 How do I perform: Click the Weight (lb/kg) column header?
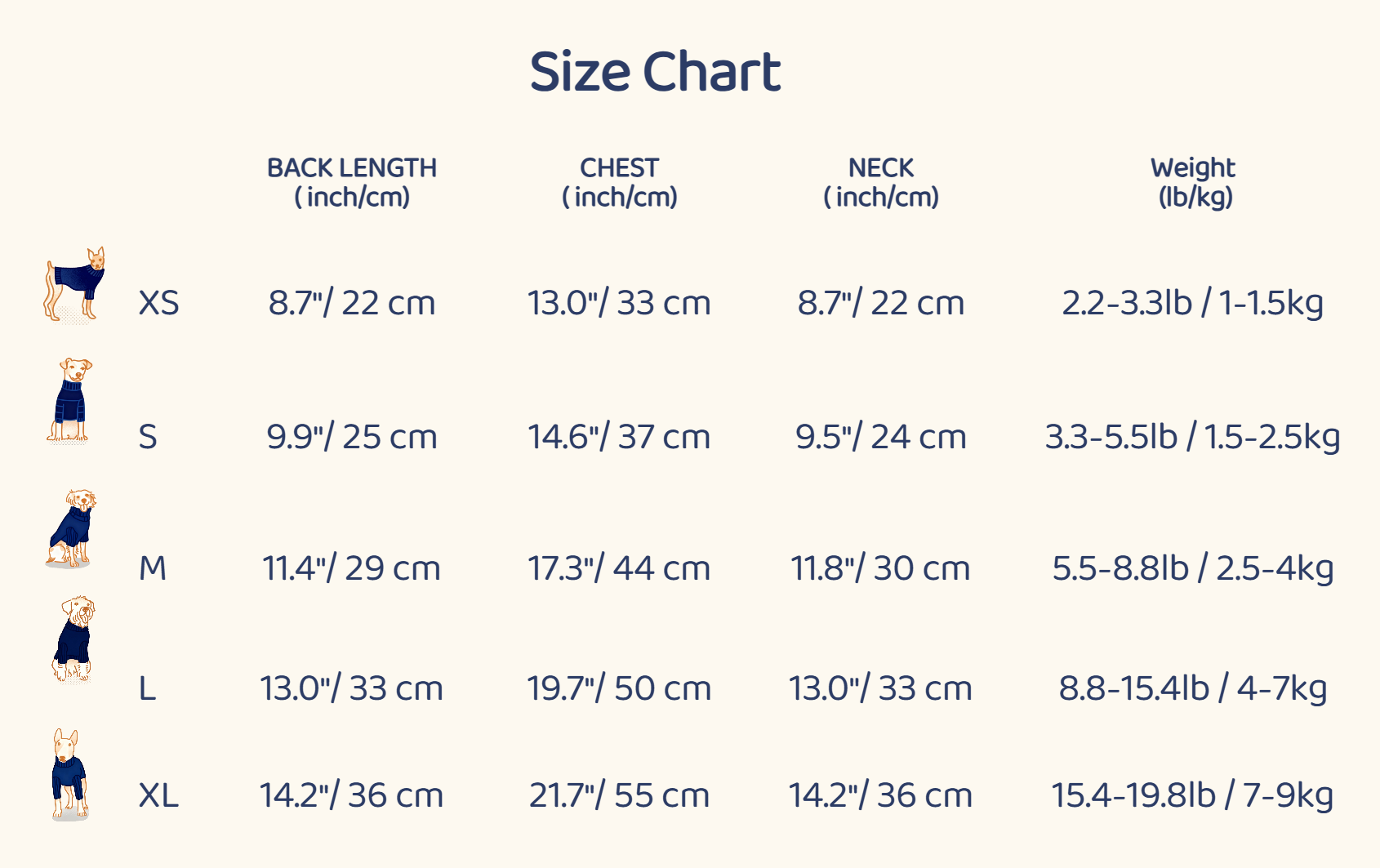[1194, 182]
